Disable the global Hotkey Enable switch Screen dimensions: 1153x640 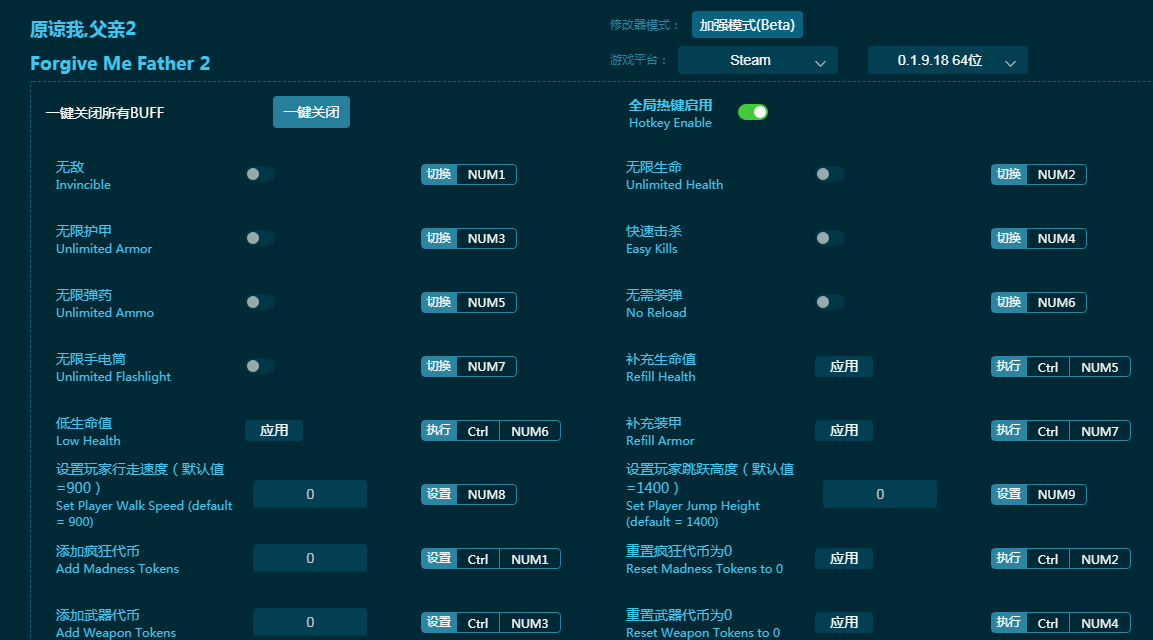(753, 112)
